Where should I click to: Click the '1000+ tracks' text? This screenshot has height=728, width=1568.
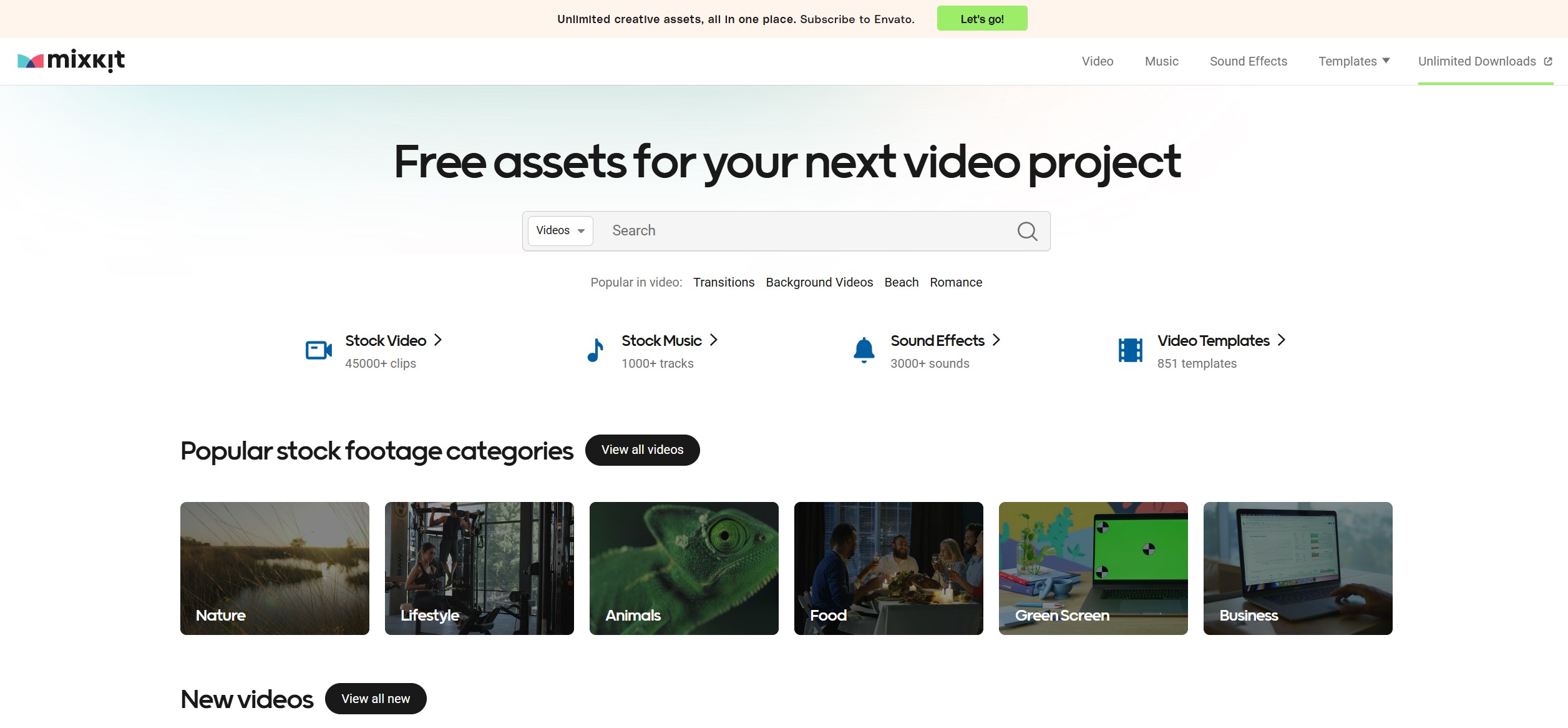click(x=658, y=363)
